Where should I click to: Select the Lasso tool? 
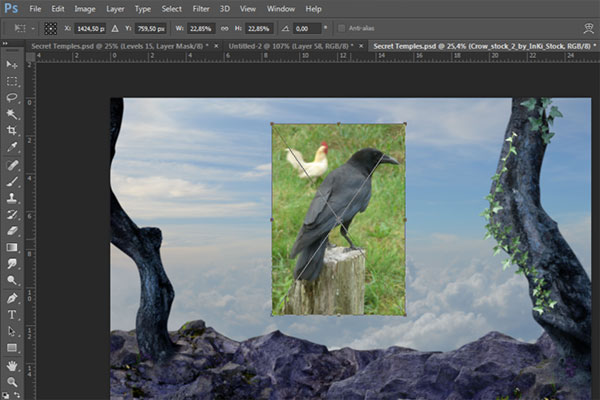click(x=12, y=98)
